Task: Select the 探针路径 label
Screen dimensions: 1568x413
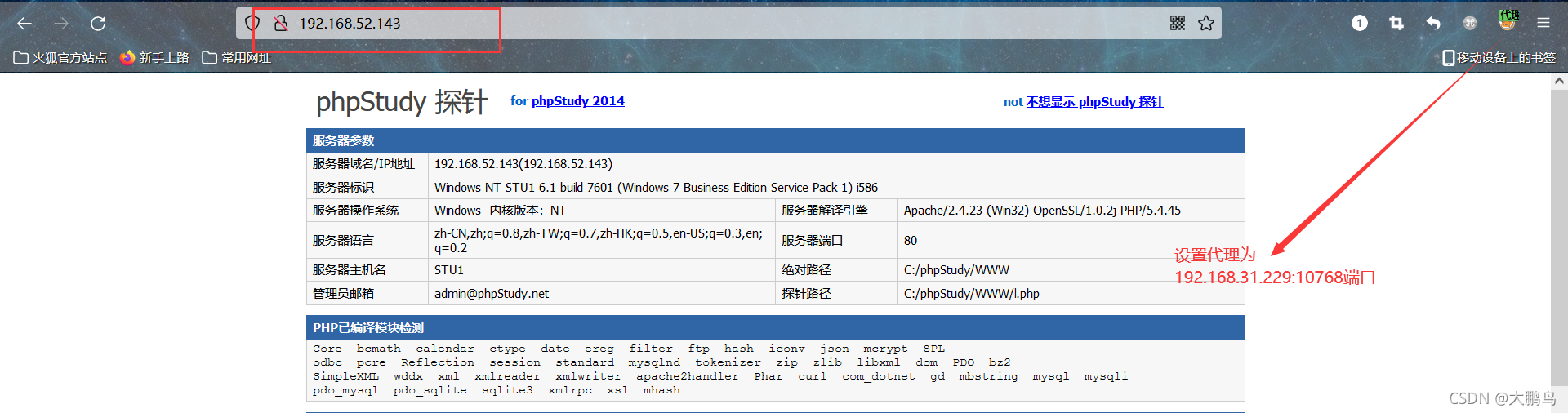Action: point(806,294)
